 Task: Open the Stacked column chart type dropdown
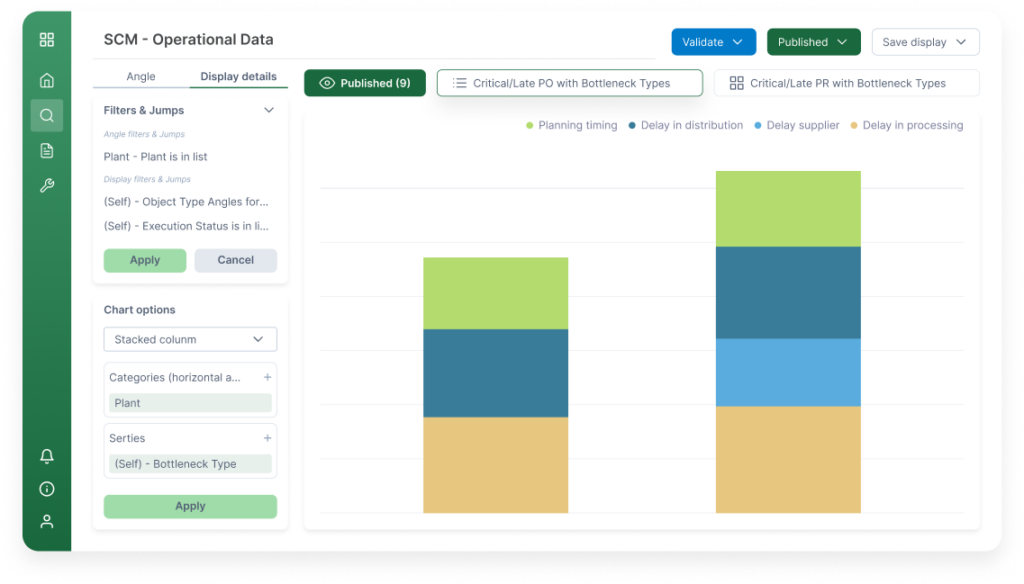tap(190, 339)
